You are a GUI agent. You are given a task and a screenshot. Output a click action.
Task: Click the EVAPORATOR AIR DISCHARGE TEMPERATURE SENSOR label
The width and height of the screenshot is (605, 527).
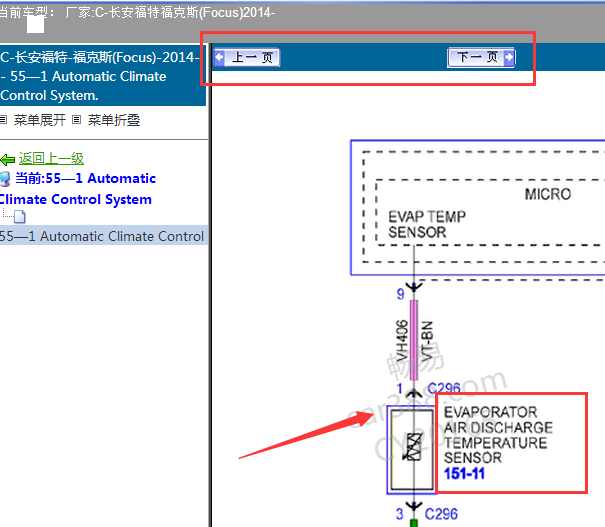tap(498, 435)
